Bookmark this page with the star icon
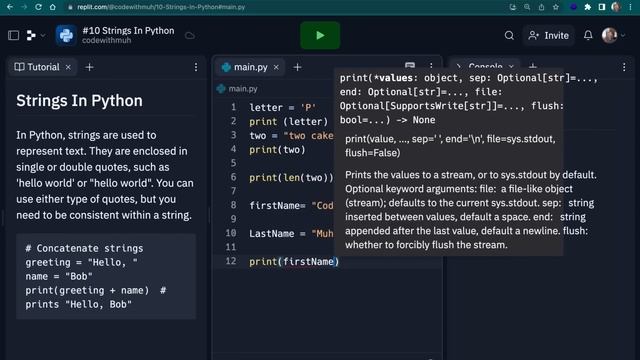 (556, 7)
